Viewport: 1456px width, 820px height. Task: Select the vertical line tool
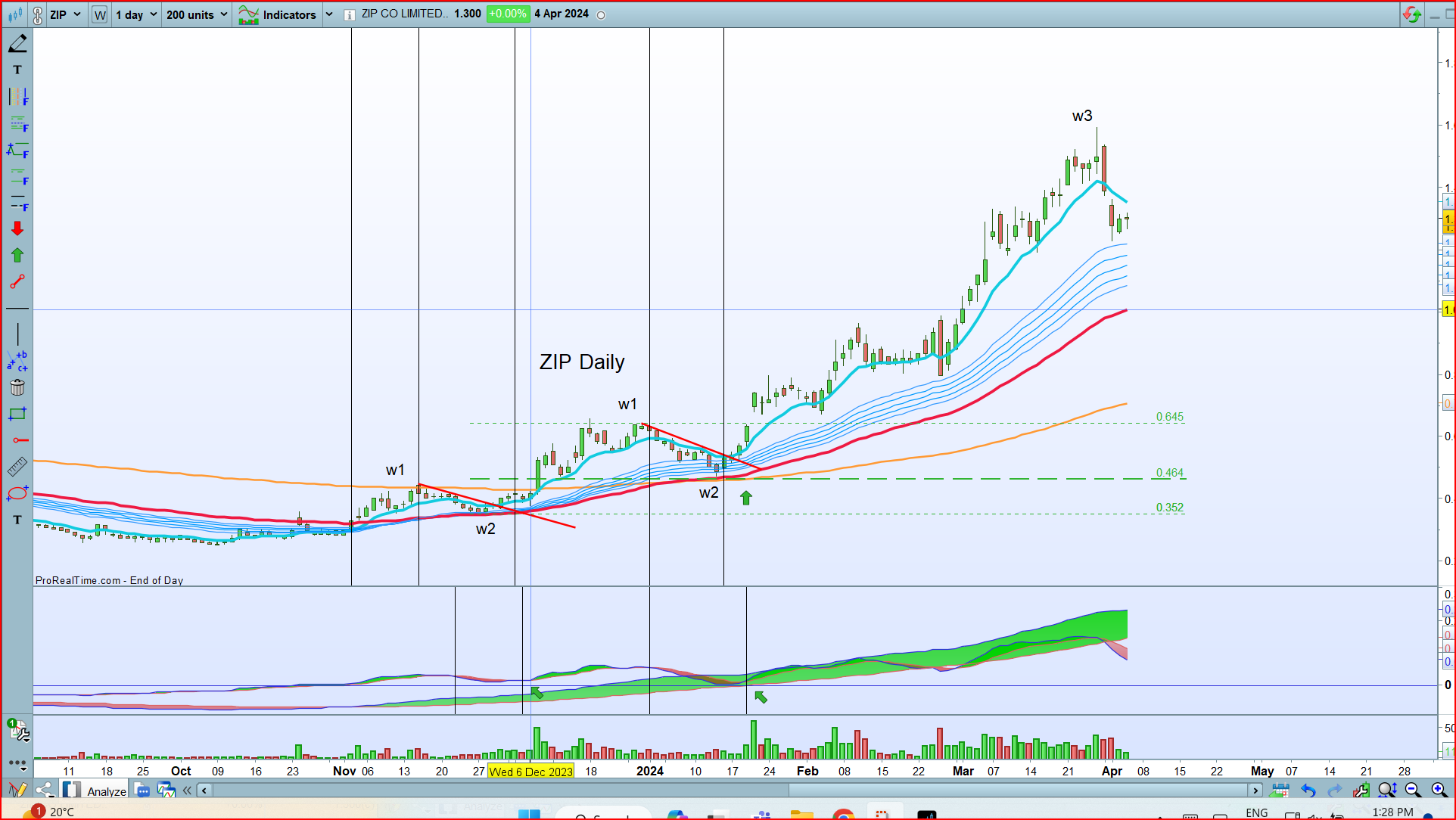pos(17,334)
